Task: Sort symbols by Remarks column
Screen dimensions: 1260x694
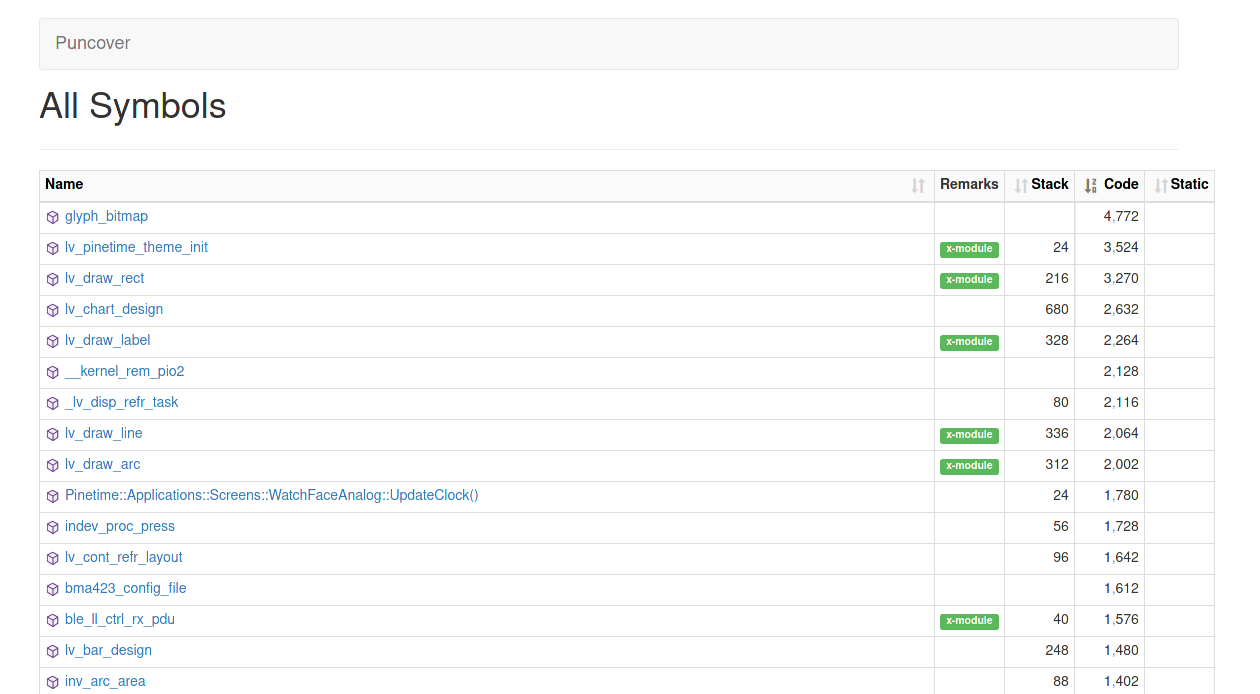Action: pos(969,185)
